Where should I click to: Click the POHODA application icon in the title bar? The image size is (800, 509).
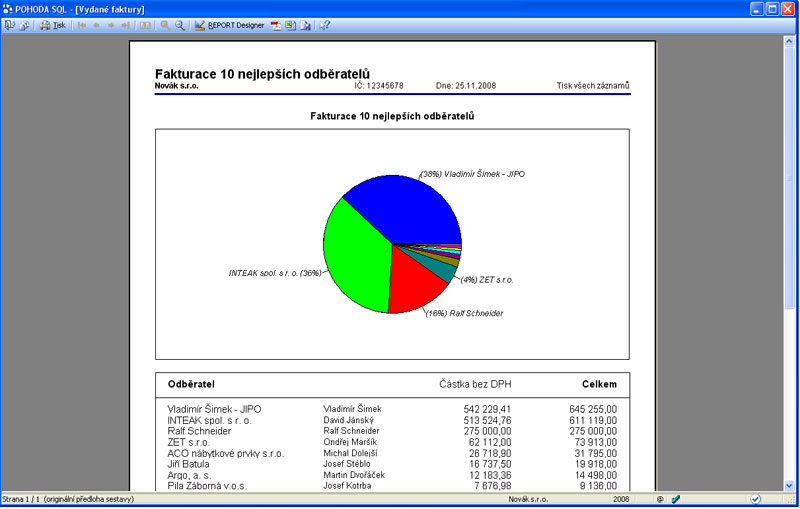coord(8,9)
